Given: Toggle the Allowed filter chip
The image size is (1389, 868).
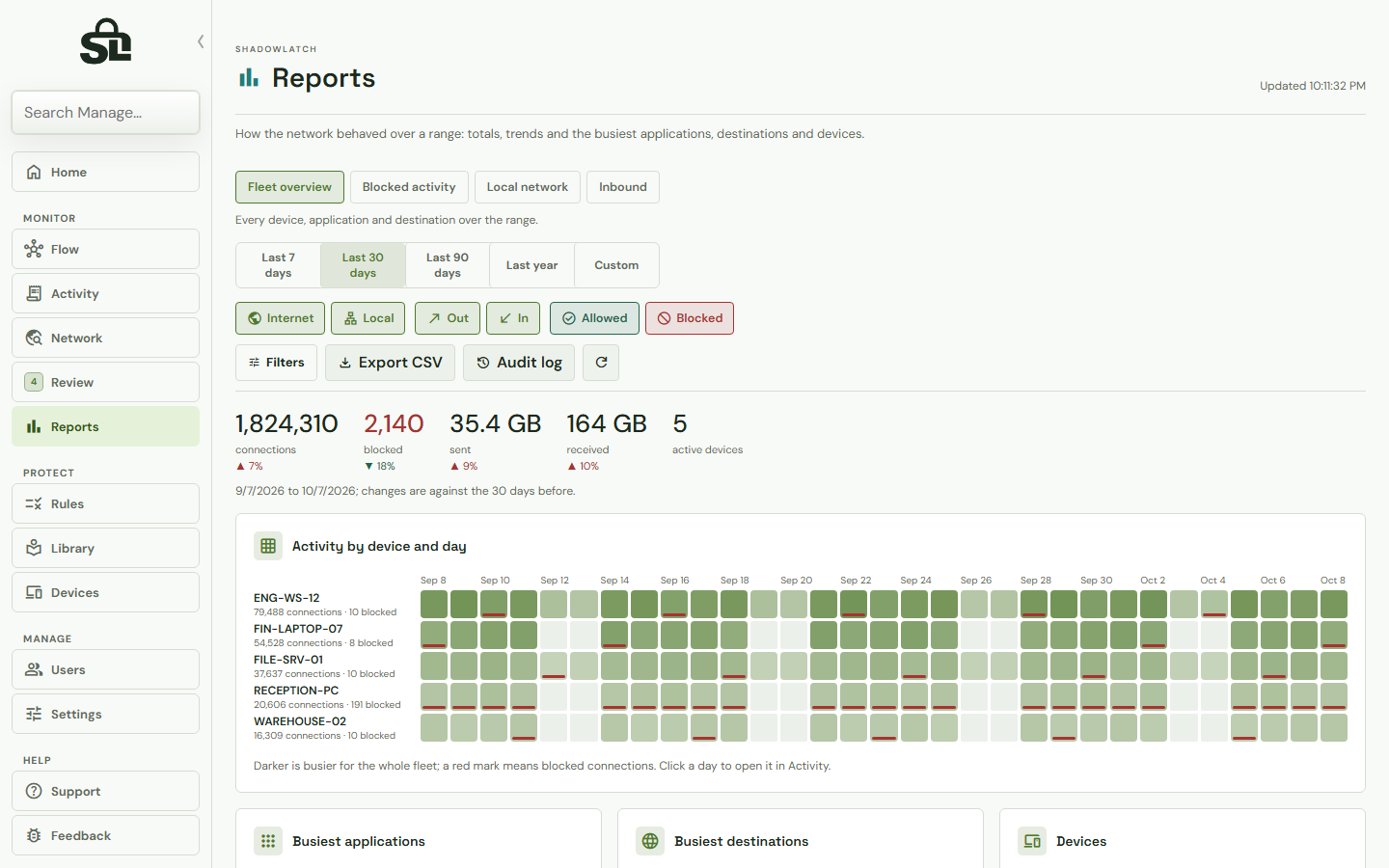Looking at the screenshot, I should pos(594,318).
